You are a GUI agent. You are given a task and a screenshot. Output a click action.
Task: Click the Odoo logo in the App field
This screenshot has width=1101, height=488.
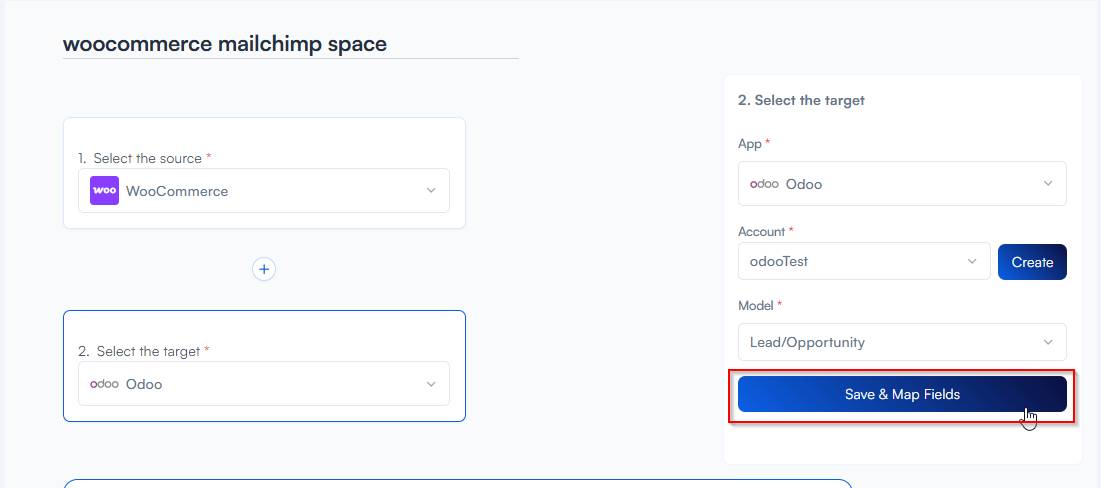765,184
